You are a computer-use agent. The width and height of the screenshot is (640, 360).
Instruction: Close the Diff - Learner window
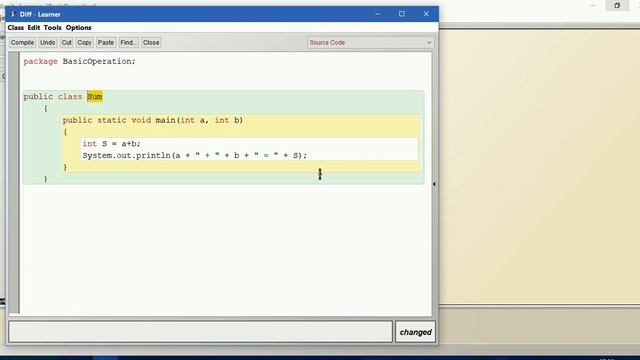(426, 14)
